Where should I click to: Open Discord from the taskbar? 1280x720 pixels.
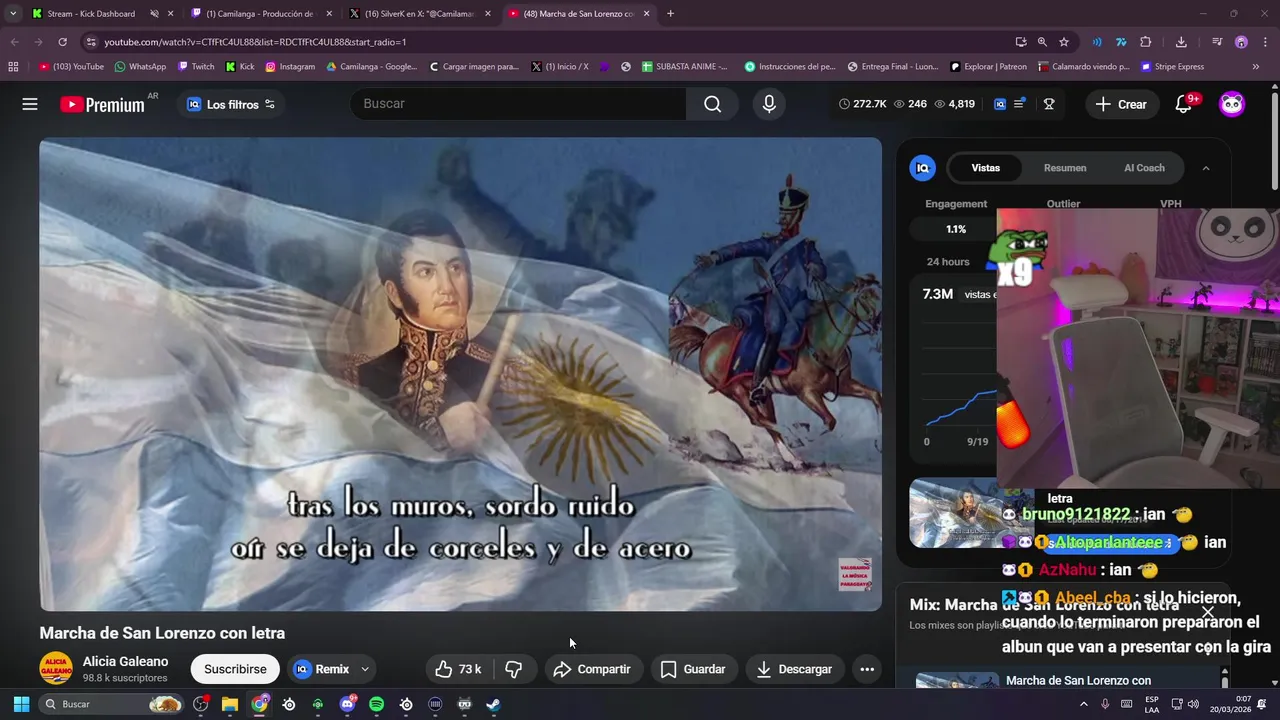(347, 704)
